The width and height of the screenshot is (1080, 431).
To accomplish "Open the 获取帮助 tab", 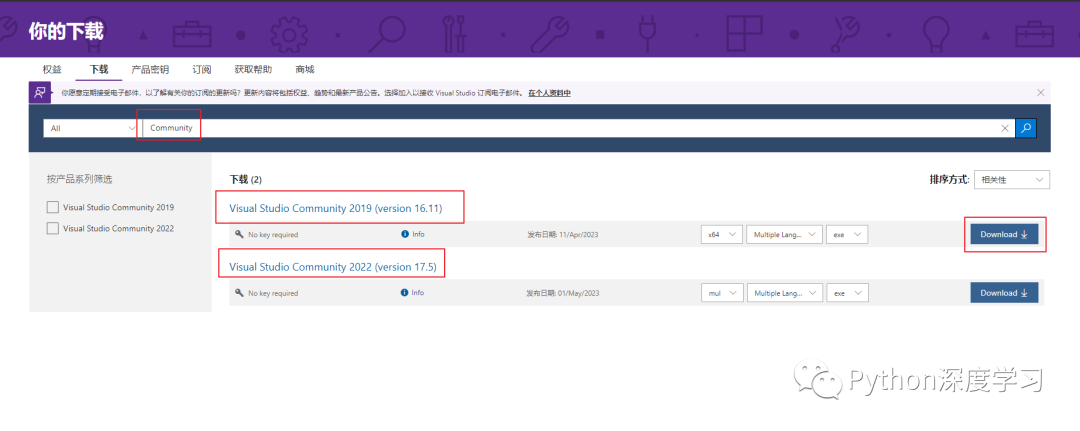I will coord(253,70).
